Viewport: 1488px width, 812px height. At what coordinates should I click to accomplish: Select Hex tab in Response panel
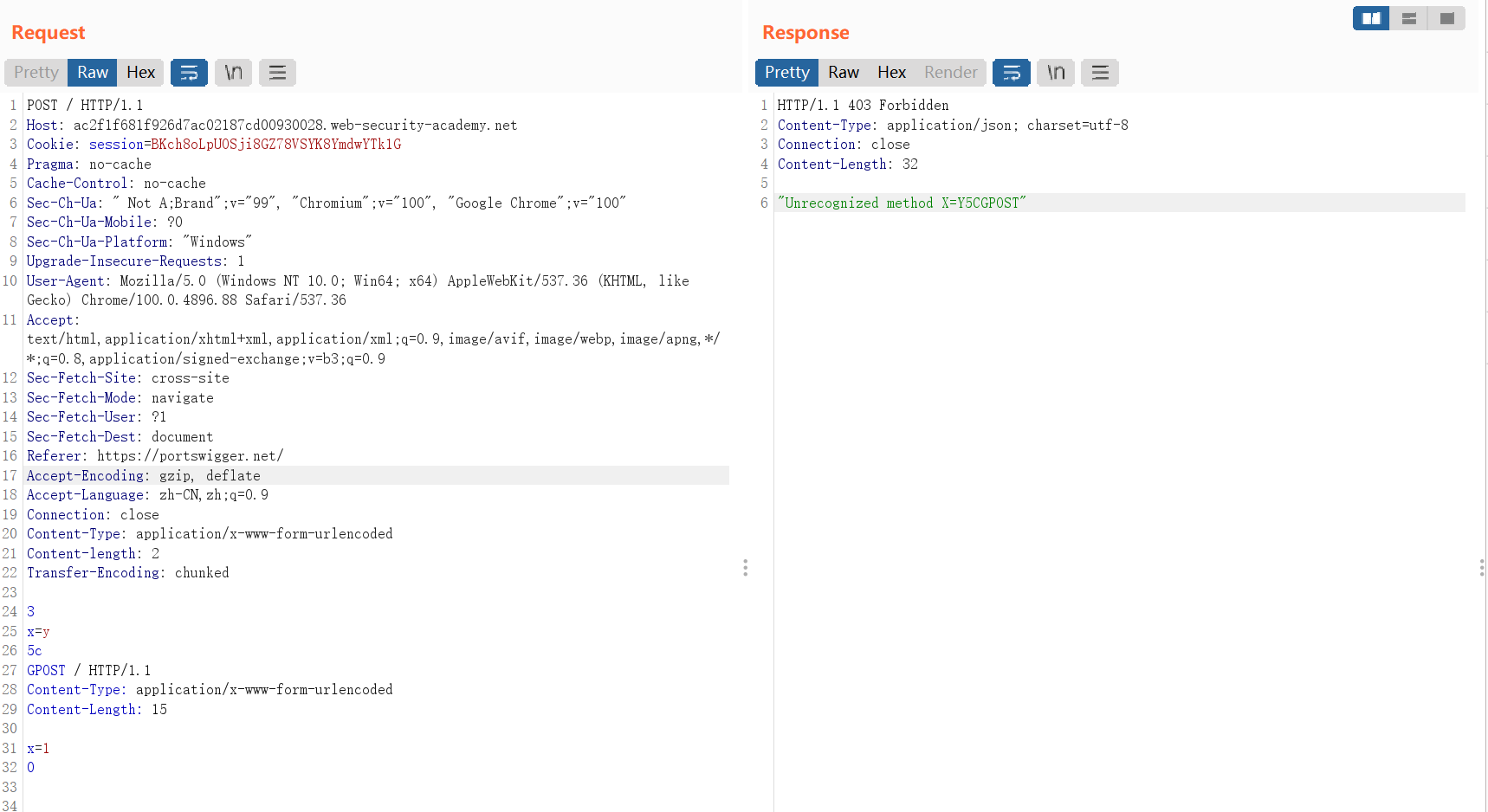(x=891, y=73)
